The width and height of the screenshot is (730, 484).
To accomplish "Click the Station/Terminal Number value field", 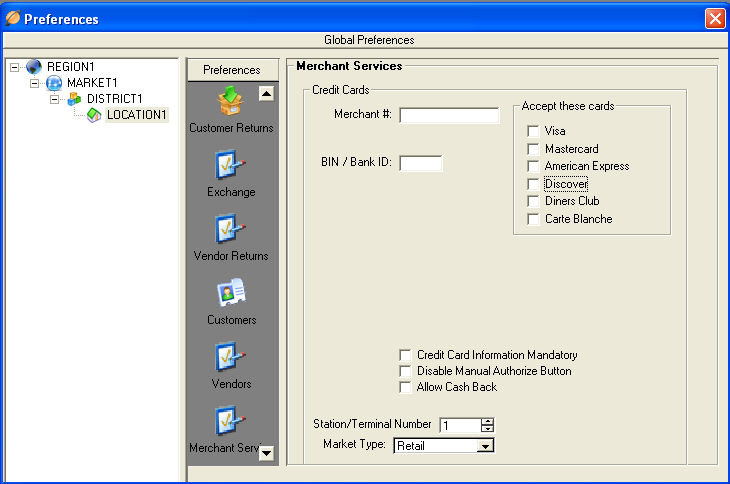I will (460, 425).
